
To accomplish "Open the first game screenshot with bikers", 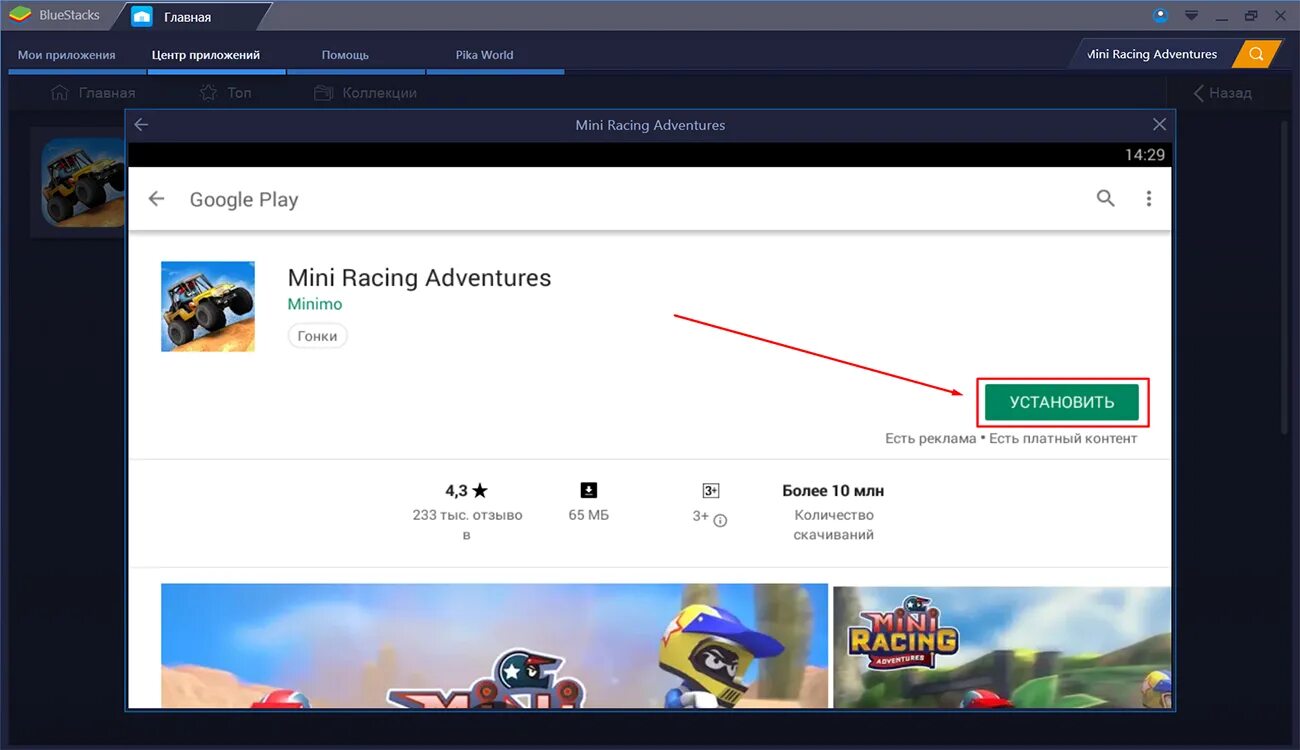I will [x=494, y=645].
